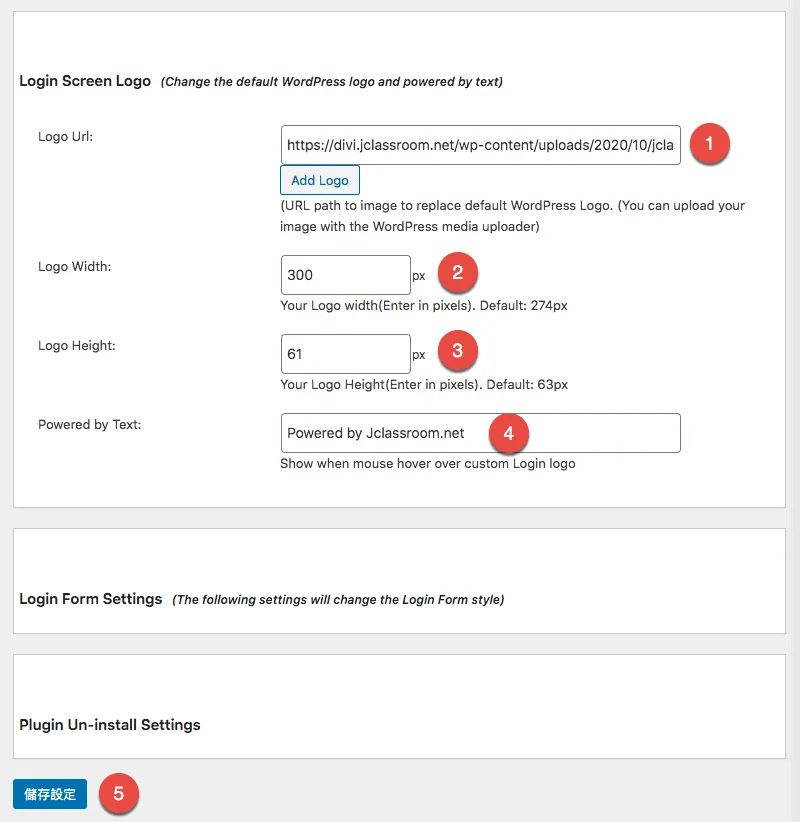Select the Logo Height input box
Image resolution: width=800 pixels, height=822 pixels.
pos(345,354)
